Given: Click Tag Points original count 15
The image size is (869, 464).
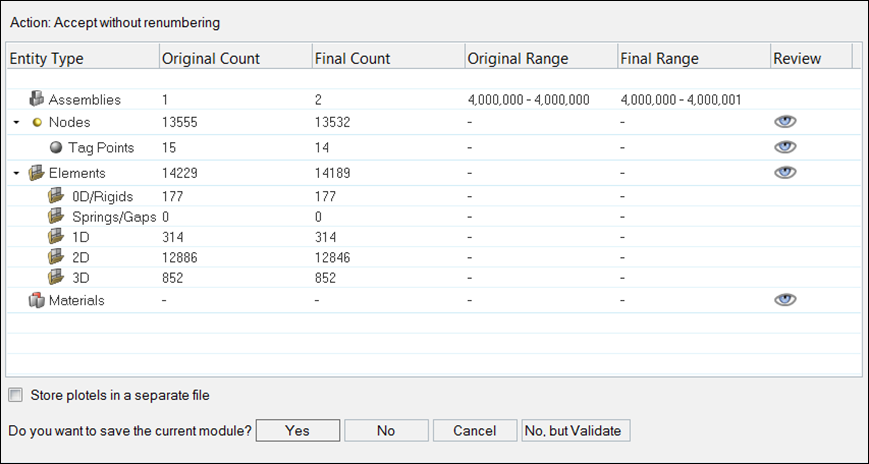Looking at the screenshot, I should [x=169, y=147].
